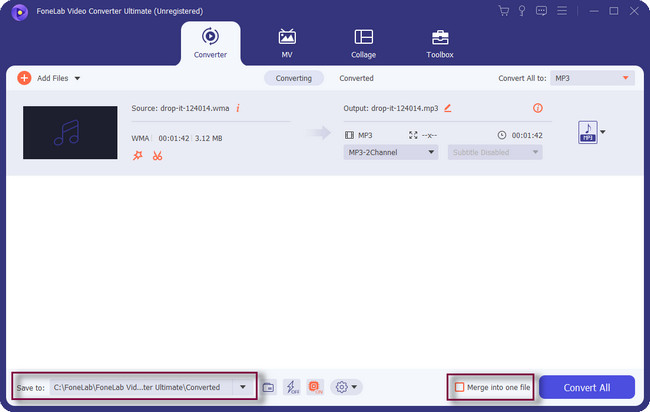Viewport: 650px width, 412px height.
Task: Click the source duration 00:01:42 text
Action: (x=174, y=138)
